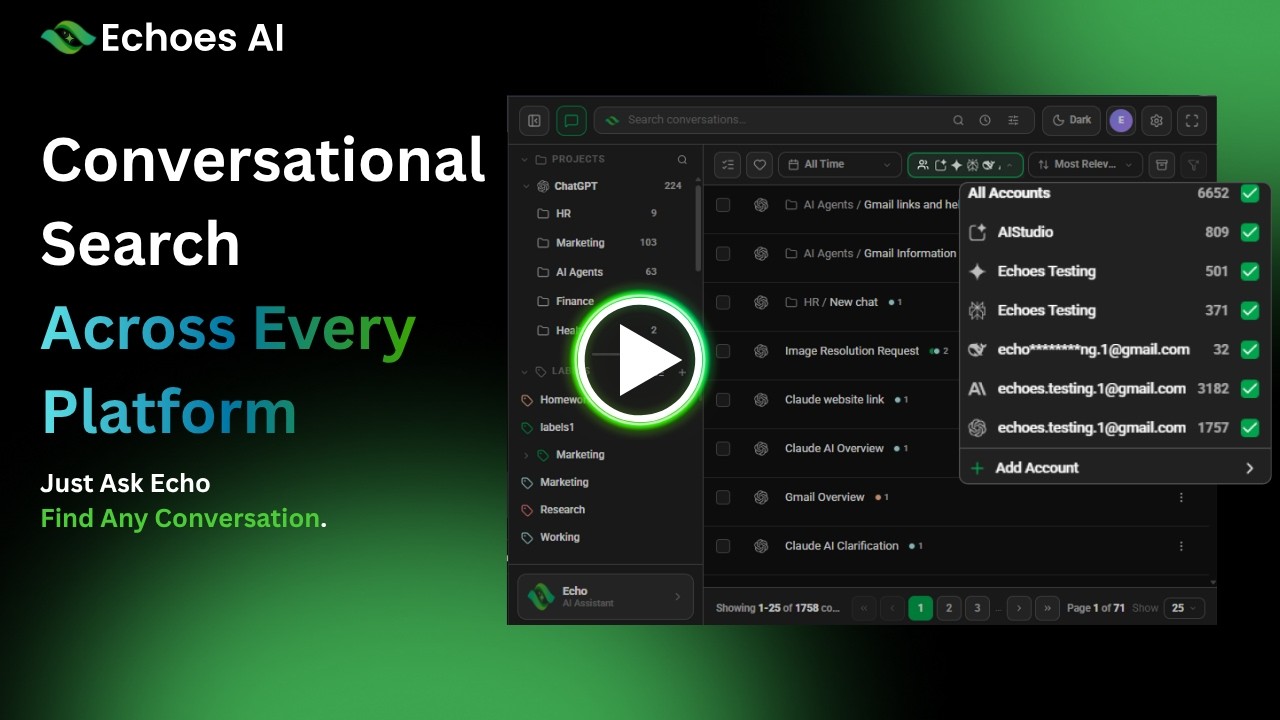Toggle the Dark theme button
This screenshot has height=720, width=1280.
pyautogui.click(x=1071, y=120)
